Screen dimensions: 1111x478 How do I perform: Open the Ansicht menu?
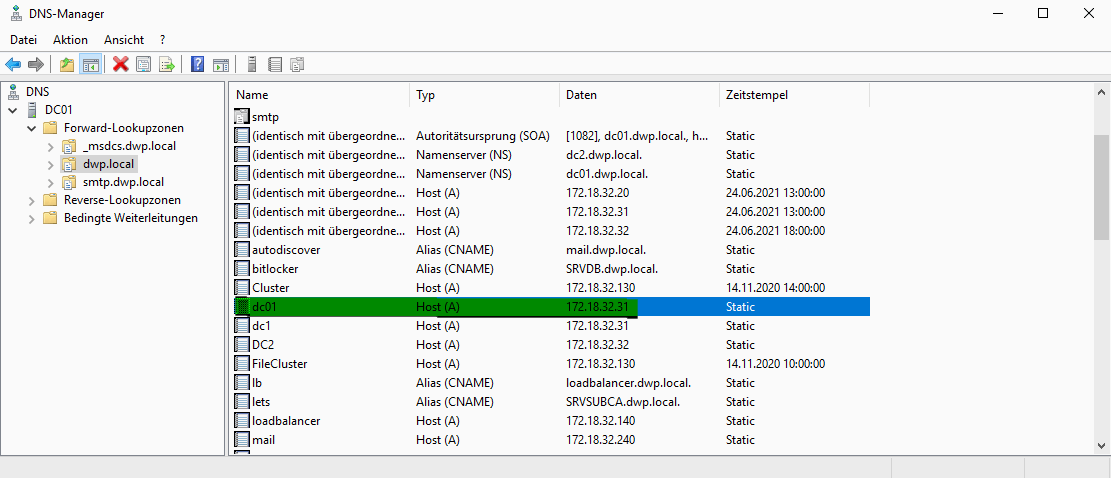coord(124,39)
